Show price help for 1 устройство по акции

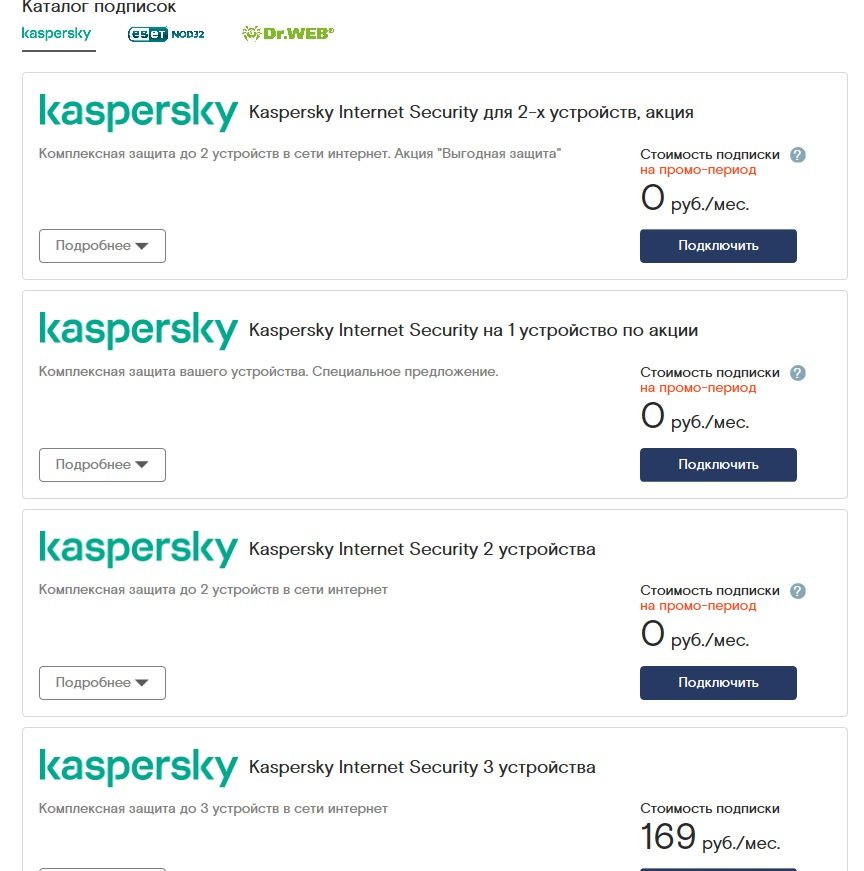(797, 373)
